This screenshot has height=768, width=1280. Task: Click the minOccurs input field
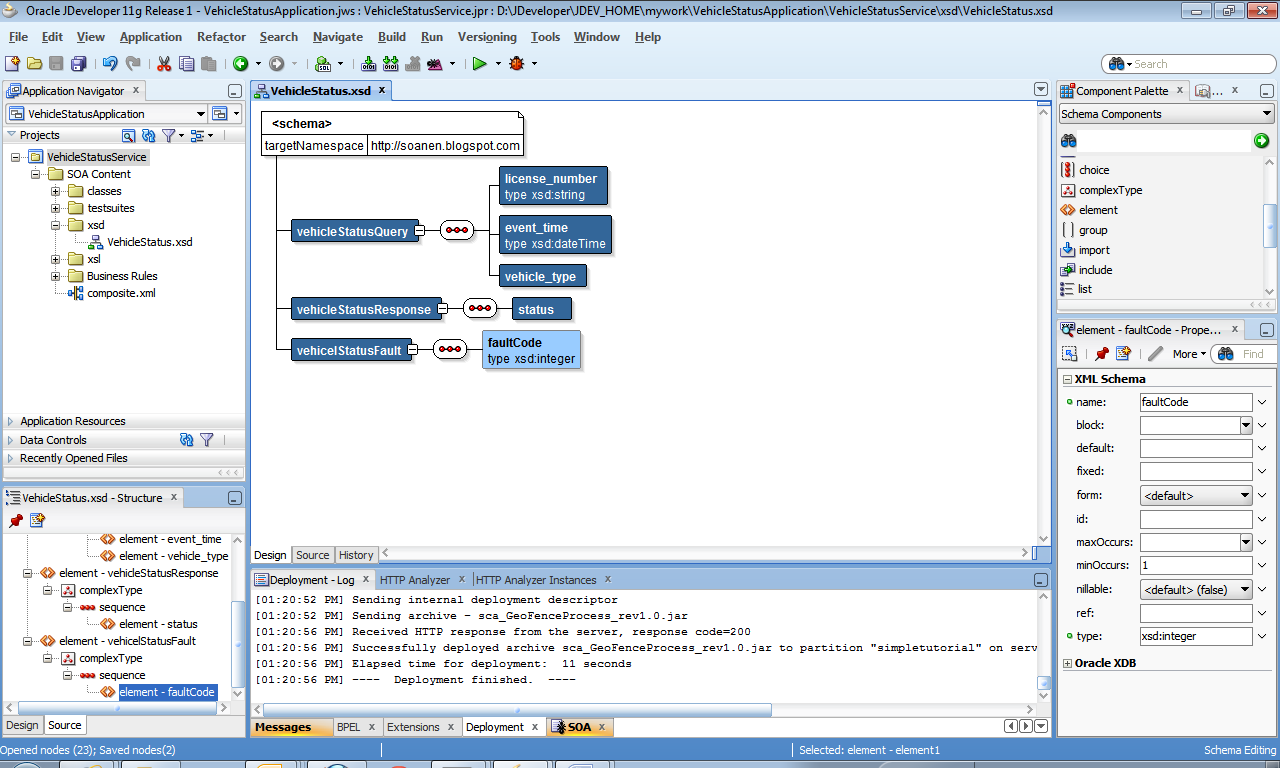1196,566
